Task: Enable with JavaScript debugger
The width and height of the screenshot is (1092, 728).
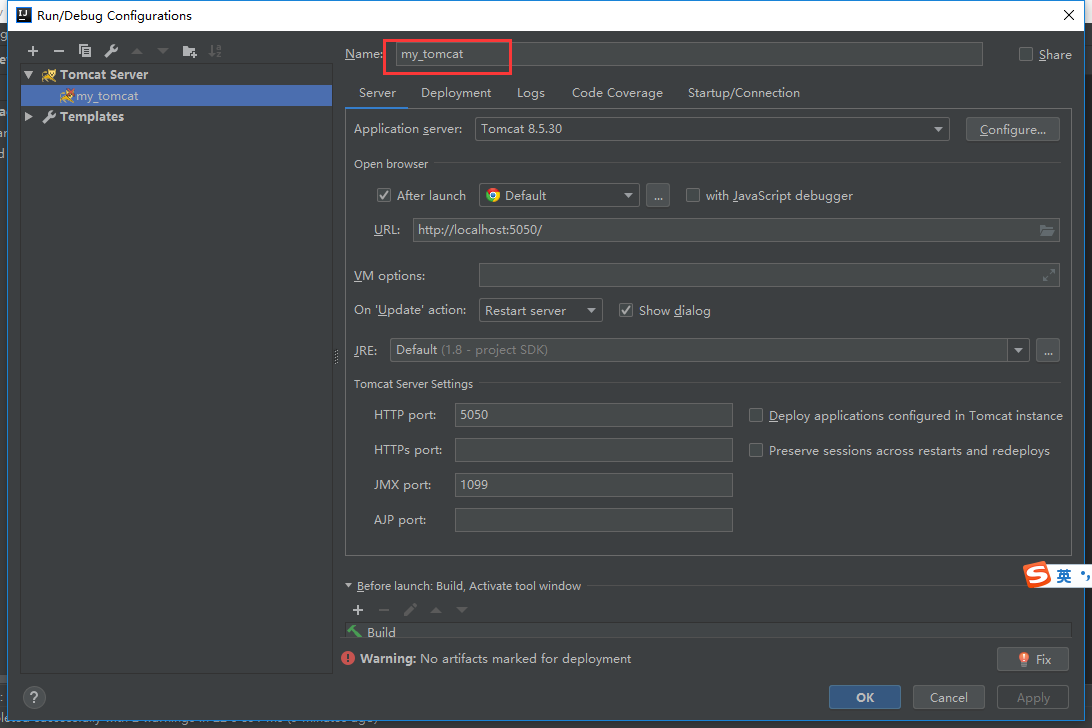Action: click(x=692, y=196)
